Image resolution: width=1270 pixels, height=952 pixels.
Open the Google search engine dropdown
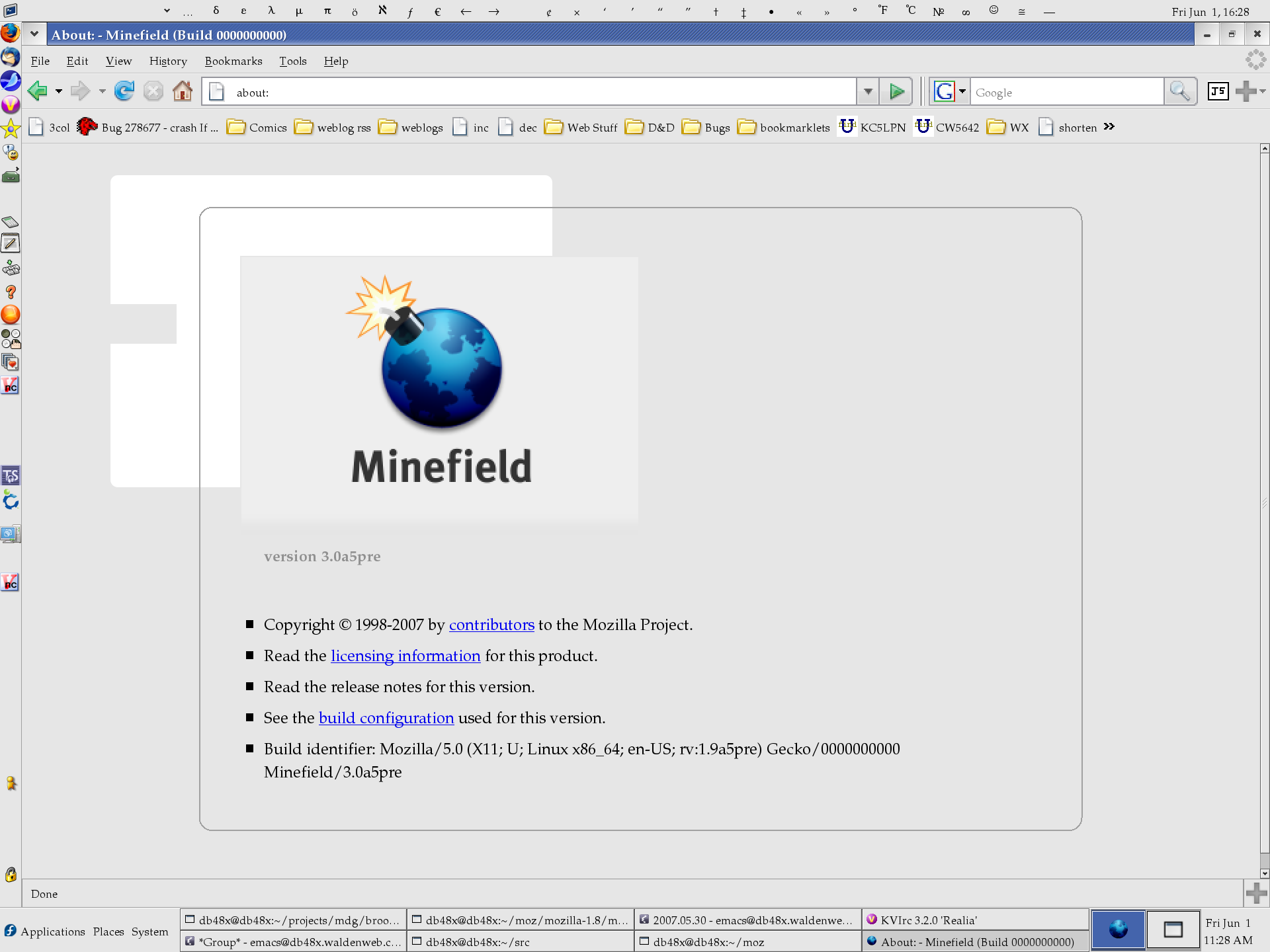(x=962, y=92)
